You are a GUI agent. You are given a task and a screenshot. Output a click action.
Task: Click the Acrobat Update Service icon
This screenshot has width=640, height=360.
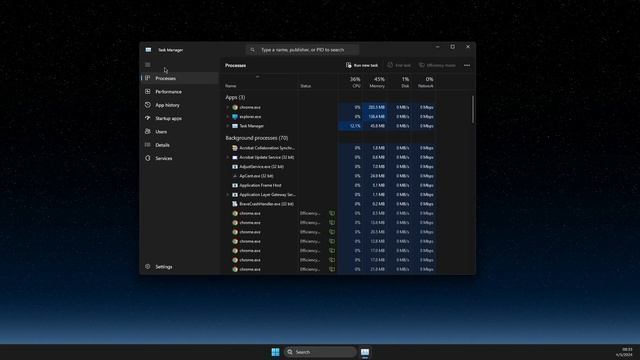tap(235, 157)
